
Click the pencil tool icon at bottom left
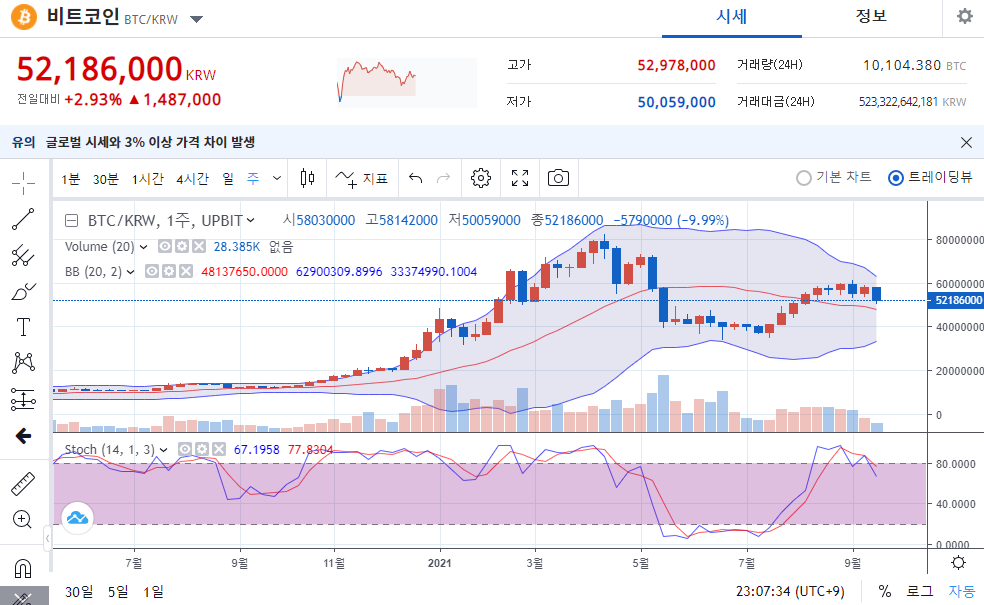pos(23,597)
